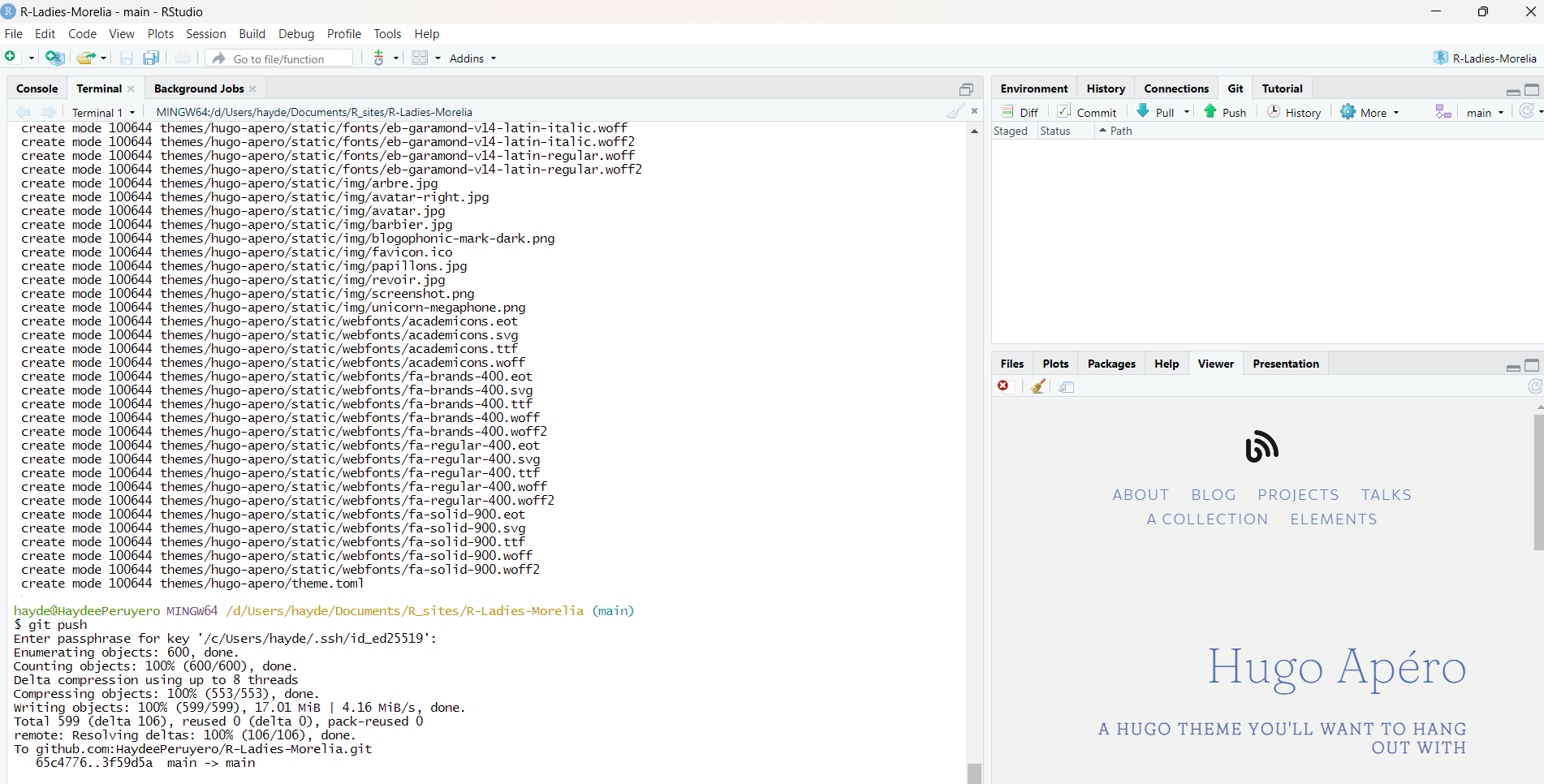Viewport: 1544px width, 784px height.
Task: Sort Git list by Status column
Action: coord(1054,131)
